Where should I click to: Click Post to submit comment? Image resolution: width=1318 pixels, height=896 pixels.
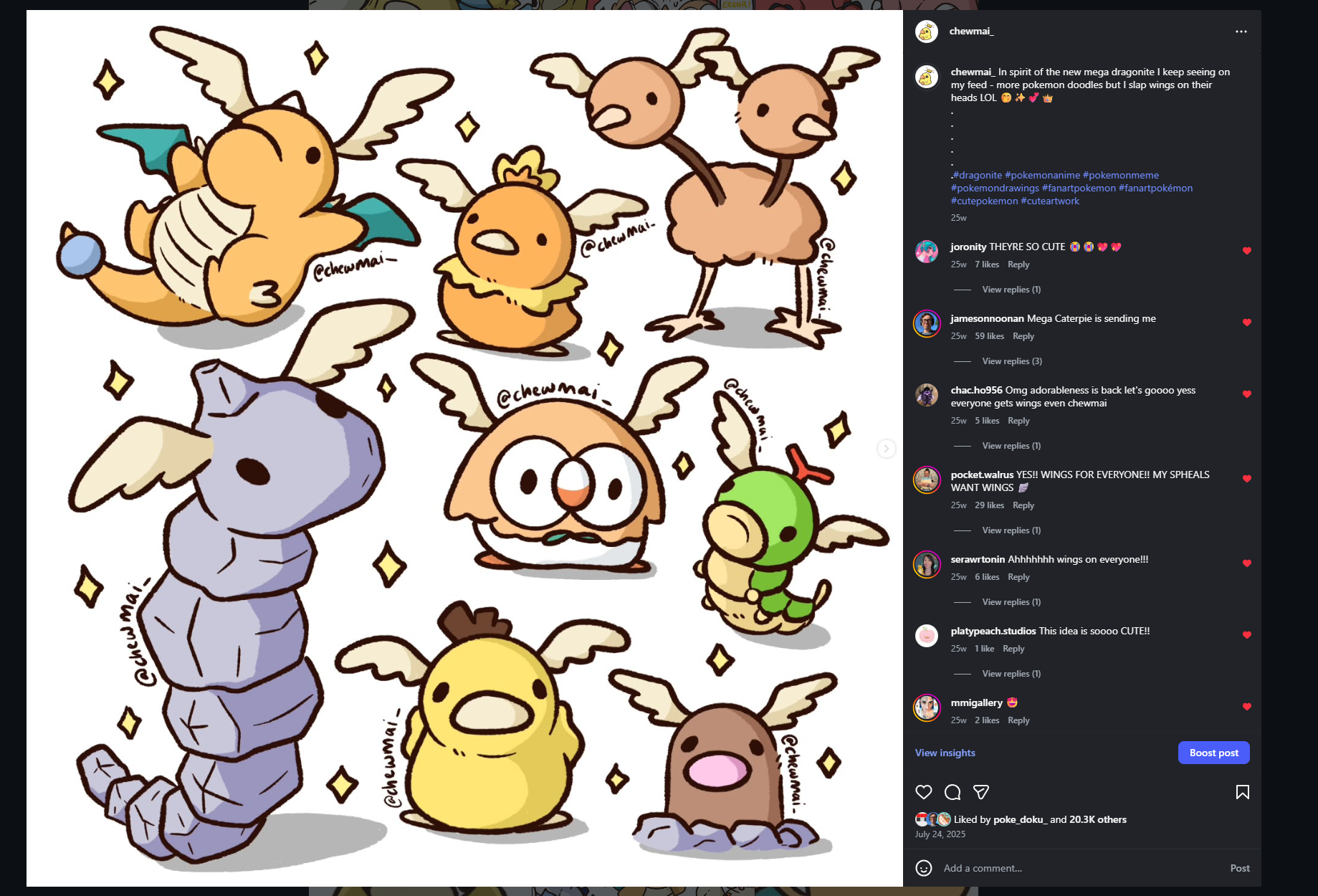(x=1240, y=868)
